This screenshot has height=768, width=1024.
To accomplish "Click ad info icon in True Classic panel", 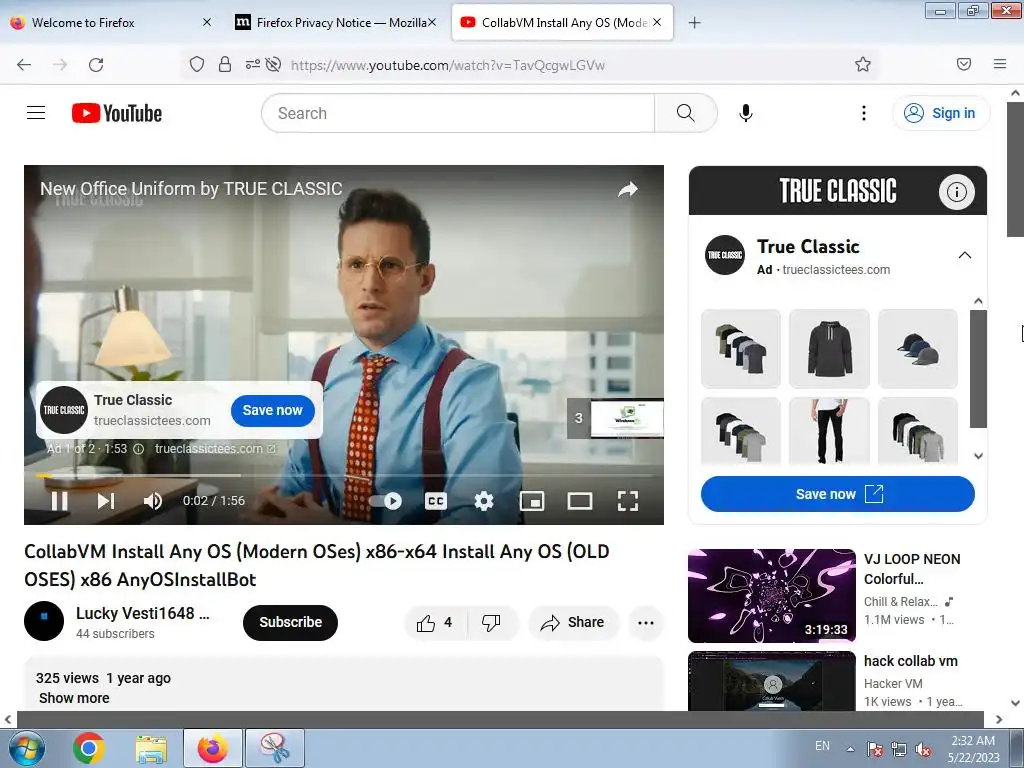I will pyautogui.click(x=957, y=191).
